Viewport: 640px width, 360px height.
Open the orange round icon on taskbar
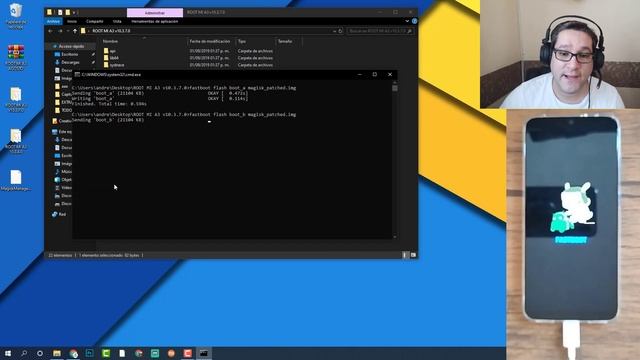pyautogui.click(x=171, y=353)
